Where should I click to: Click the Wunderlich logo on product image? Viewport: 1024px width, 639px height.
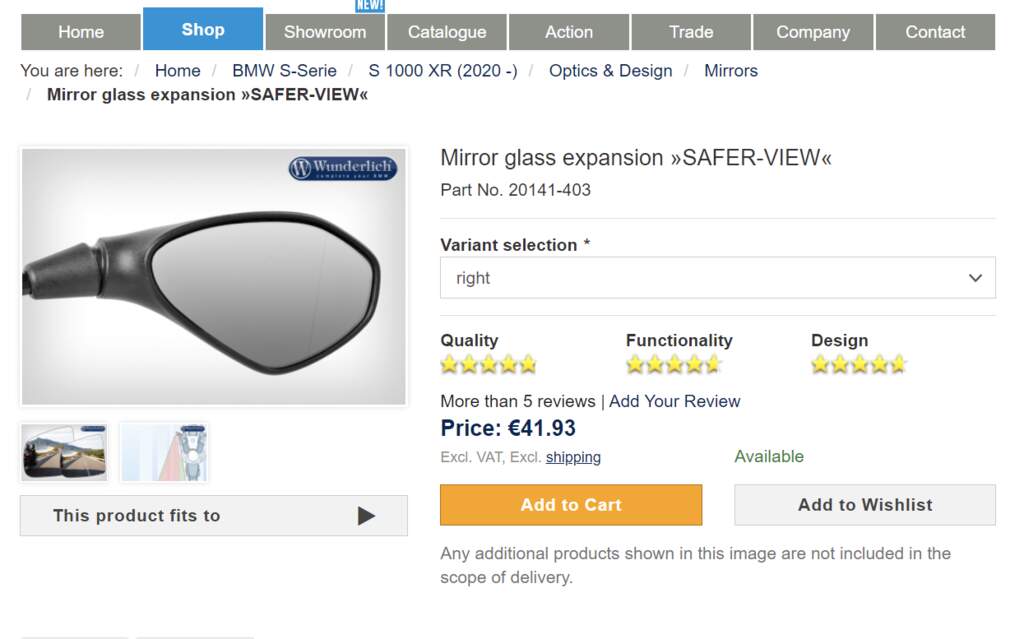[343, 168]
